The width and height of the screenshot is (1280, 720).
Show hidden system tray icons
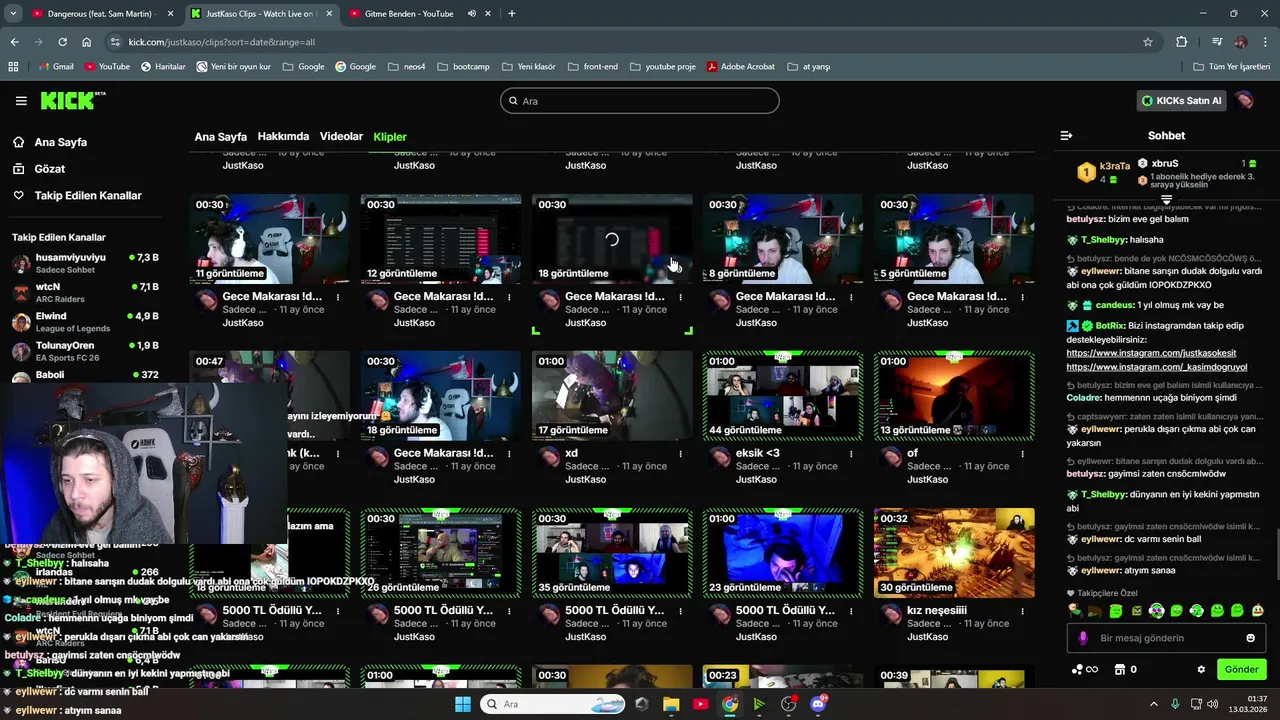click(1153, 704)
